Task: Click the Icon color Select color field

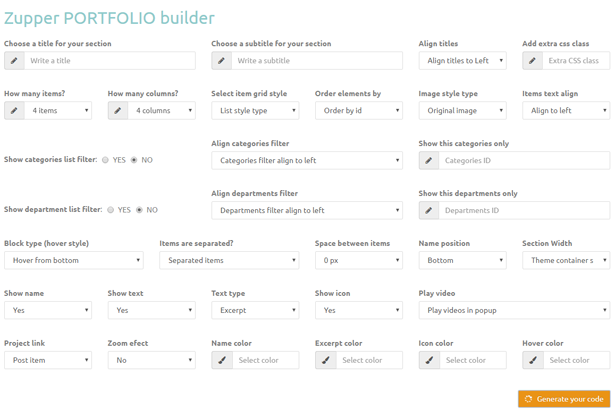Action: pyautogui.click(x=473, y=360)
